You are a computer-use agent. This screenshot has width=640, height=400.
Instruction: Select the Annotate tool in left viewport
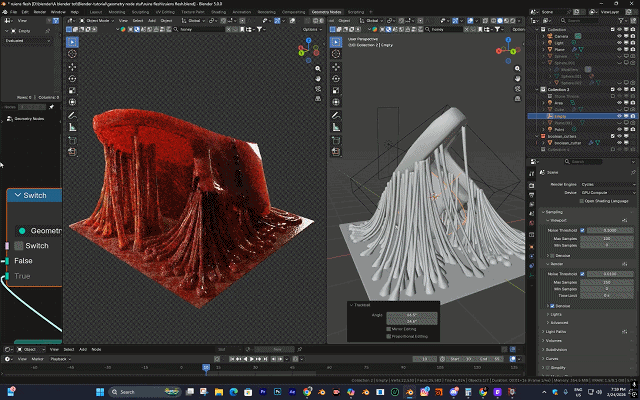click(73, 116)
